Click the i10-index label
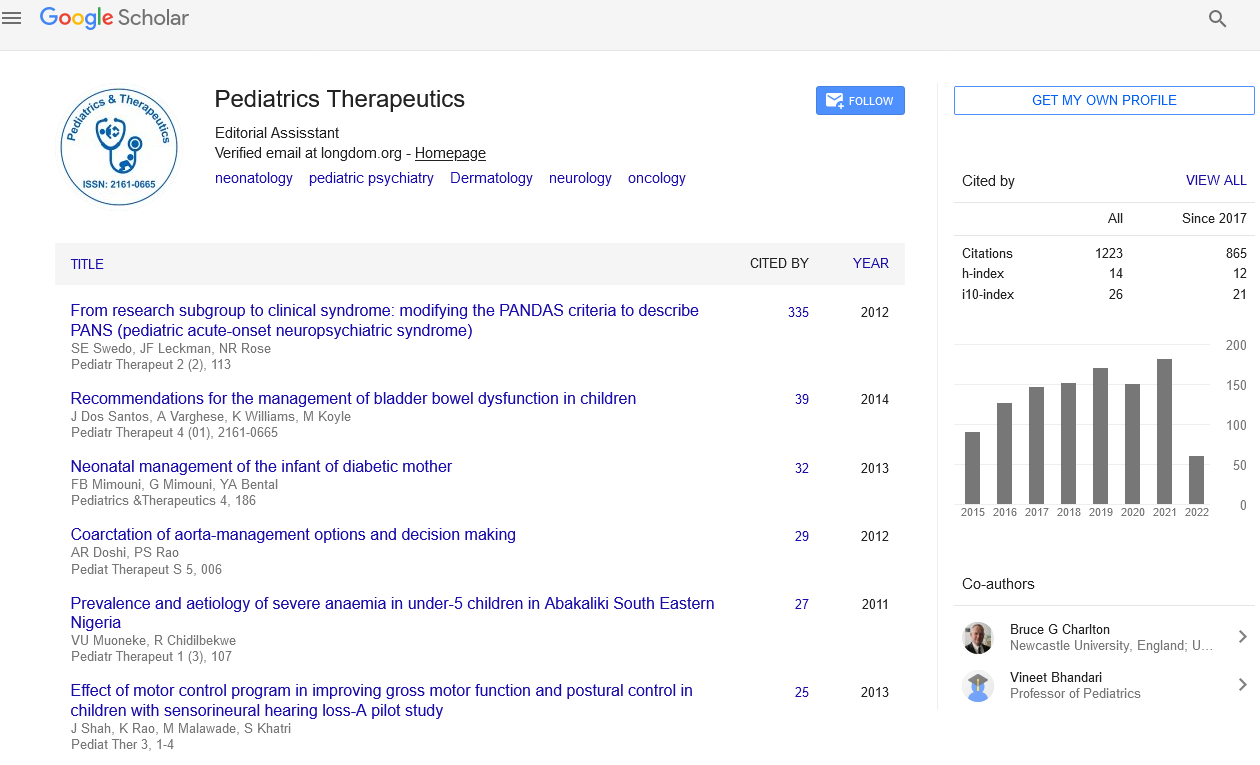Screen dimensions: 1260x765 pos(988,294)
